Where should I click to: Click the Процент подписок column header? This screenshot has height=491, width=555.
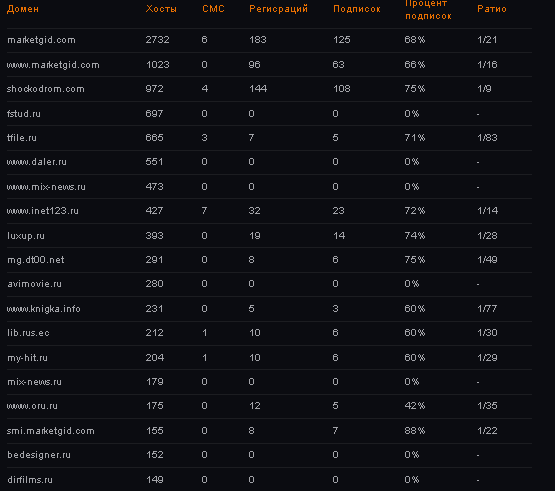[428, 10]
